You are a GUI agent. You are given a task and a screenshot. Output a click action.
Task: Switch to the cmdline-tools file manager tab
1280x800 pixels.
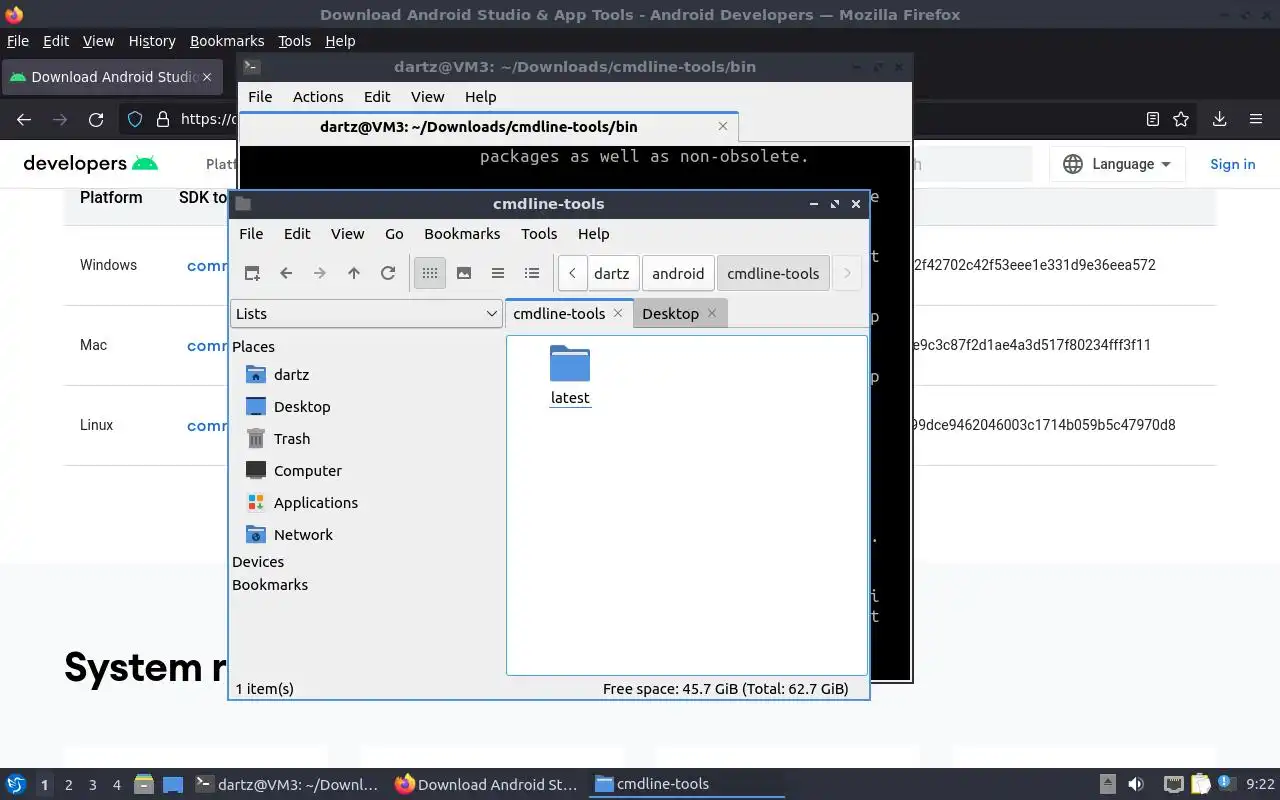point(559,313)
